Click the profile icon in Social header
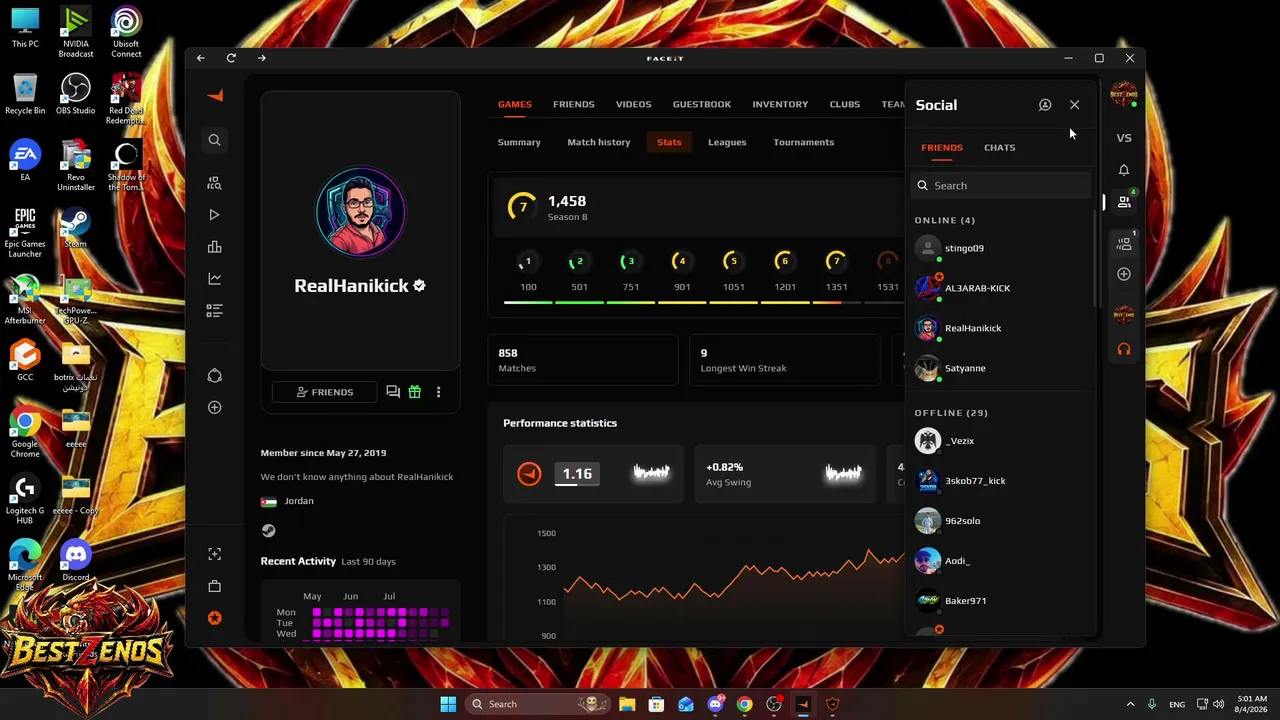Screen dimensions: 1280x720 coord(1045,105)
